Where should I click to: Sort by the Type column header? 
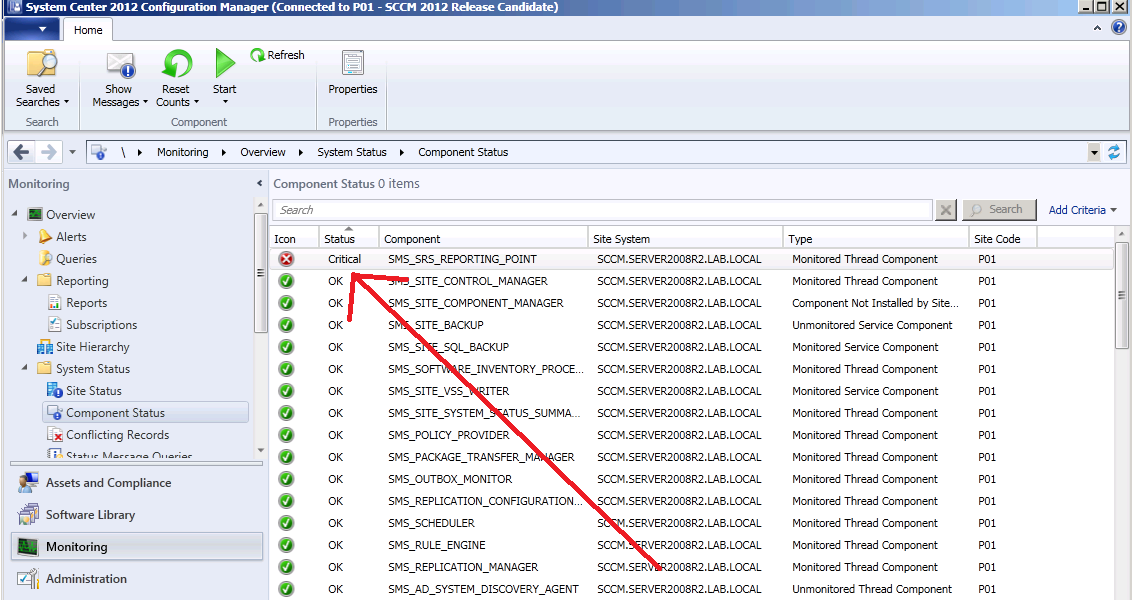pos(876,238)
